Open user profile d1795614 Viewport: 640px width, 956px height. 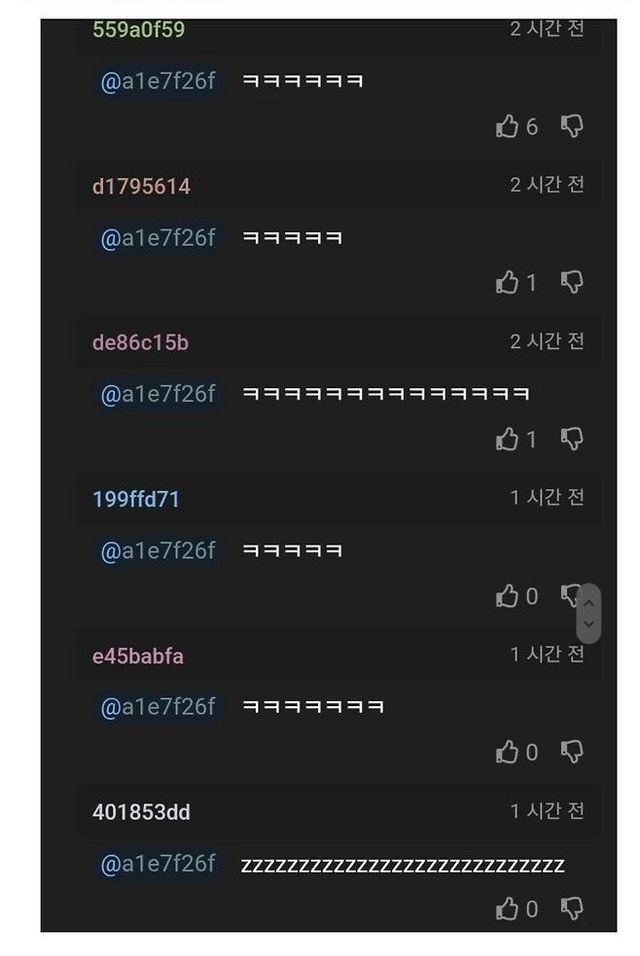(x=141, y=186)
